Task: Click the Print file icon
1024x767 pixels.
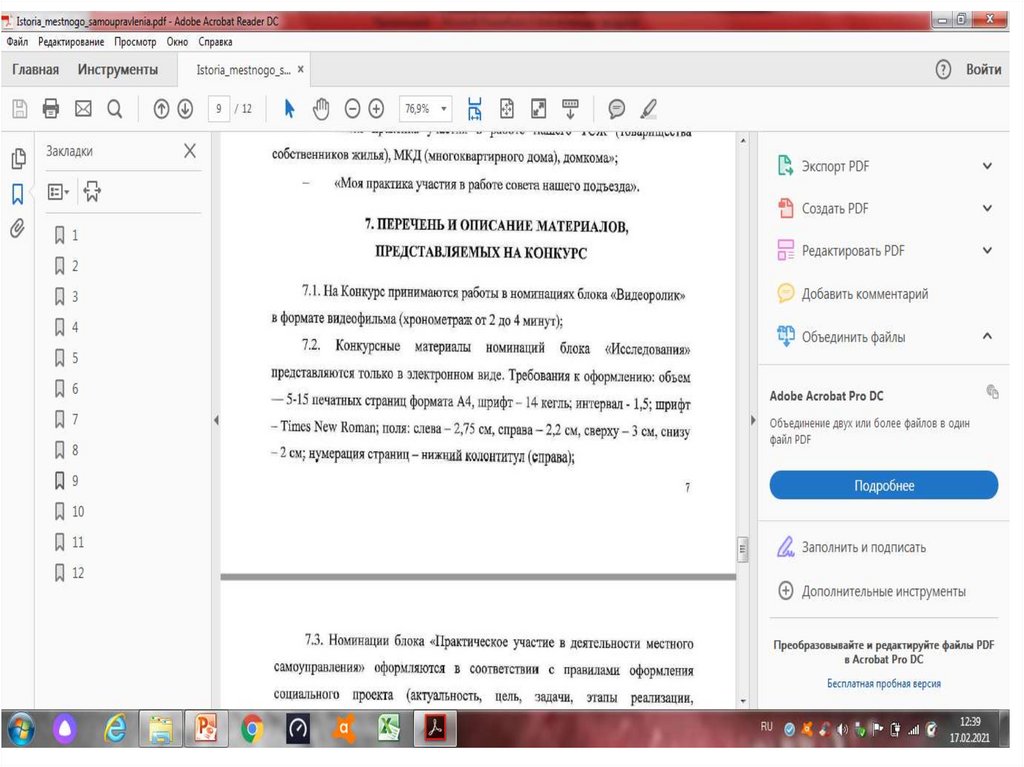Action: [x=51, y=109]
